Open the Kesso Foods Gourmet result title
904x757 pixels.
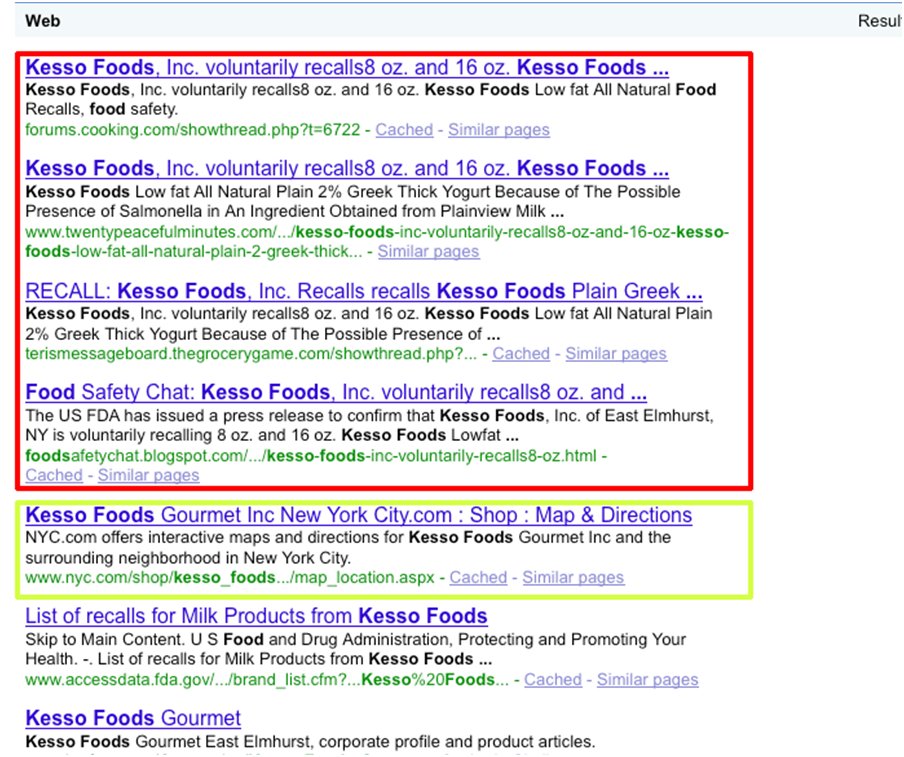tap(133, 718)
